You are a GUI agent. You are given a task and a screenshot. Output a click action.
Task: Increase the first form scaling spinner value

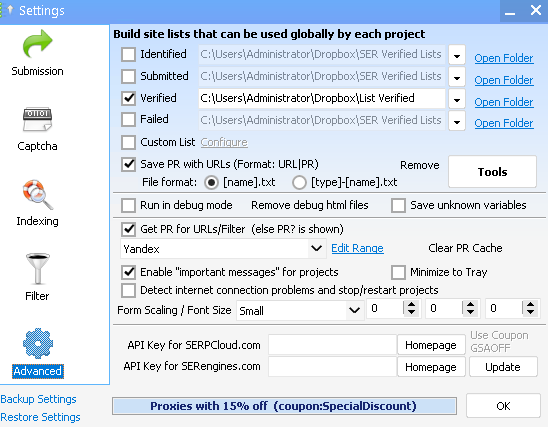[x=411, y=304]
